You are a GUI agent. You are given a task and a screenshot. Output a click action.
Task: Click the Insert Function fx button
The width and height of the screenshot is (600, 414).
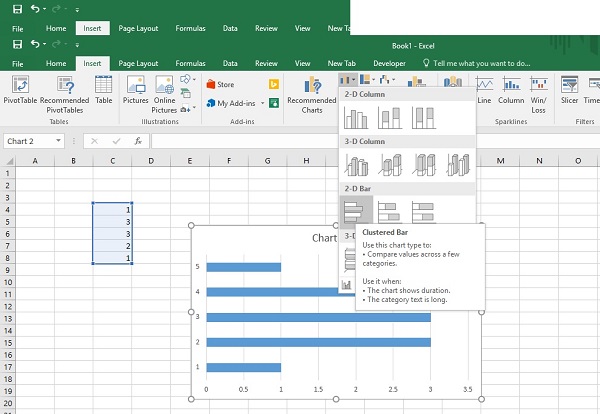(138, 141)
